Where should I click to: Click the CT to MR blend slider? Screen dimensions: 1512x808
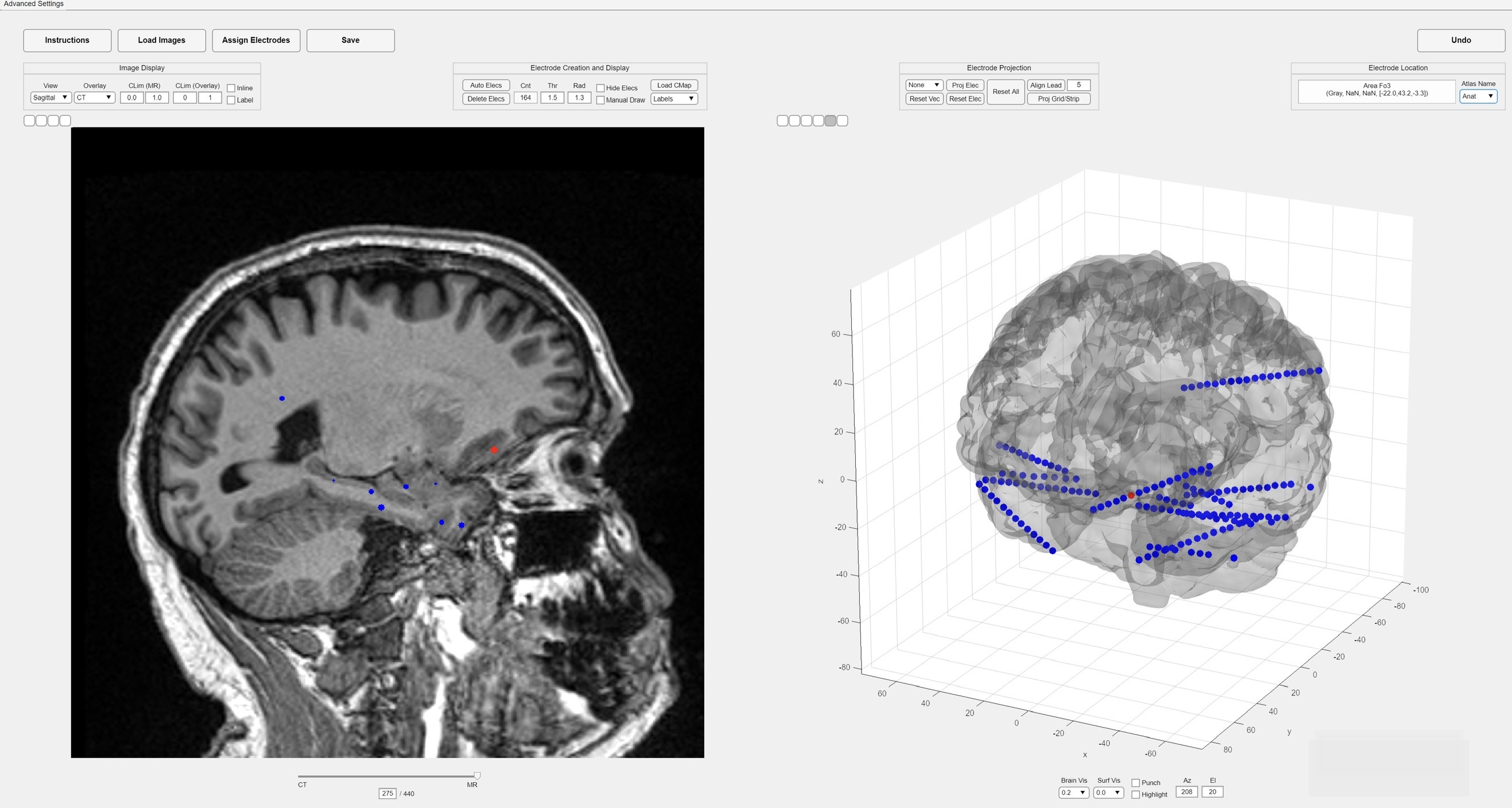[x=387, y=776]
